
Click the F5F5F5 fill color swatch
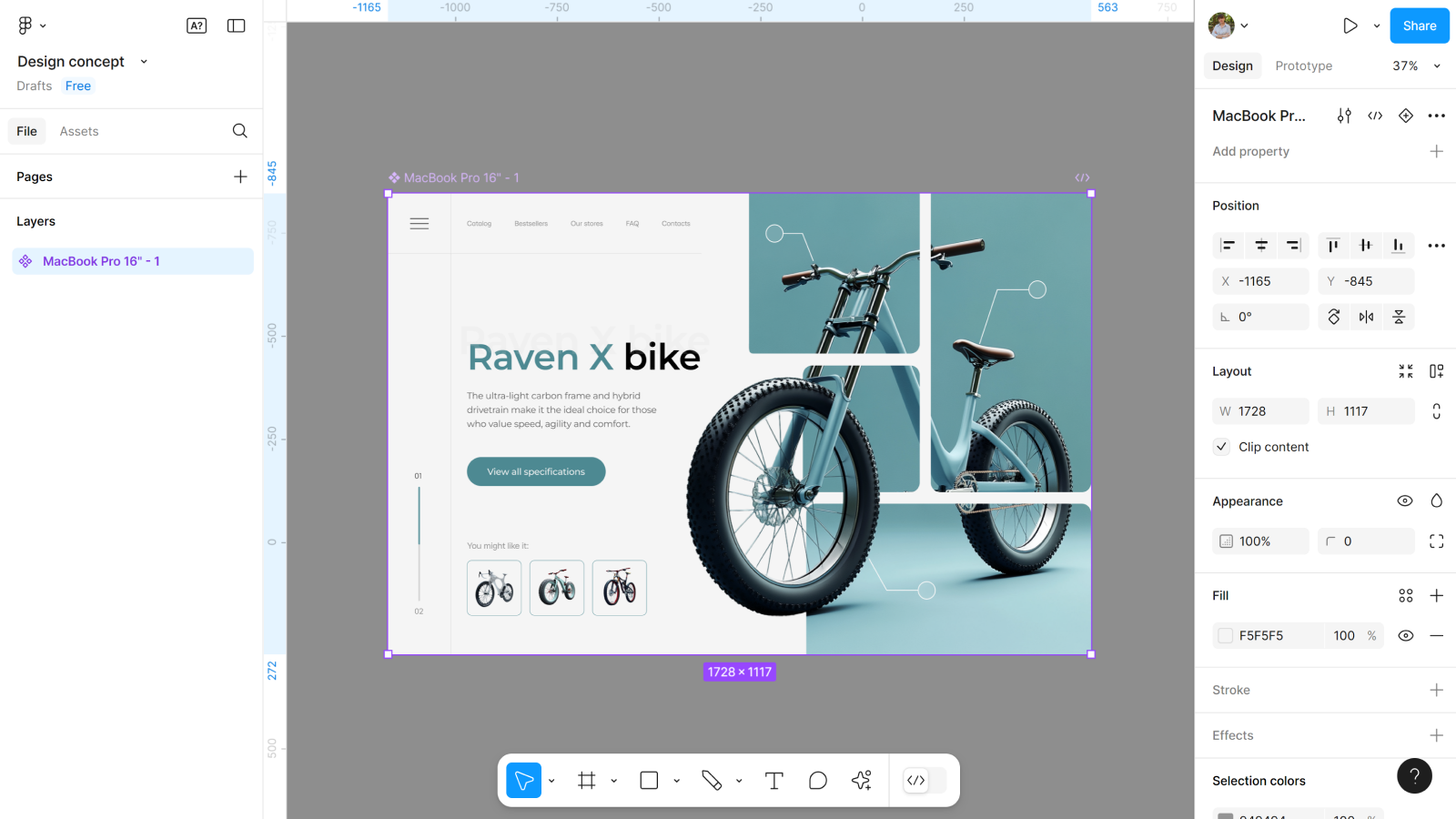pyautogui.click(x=1226, y=635)
